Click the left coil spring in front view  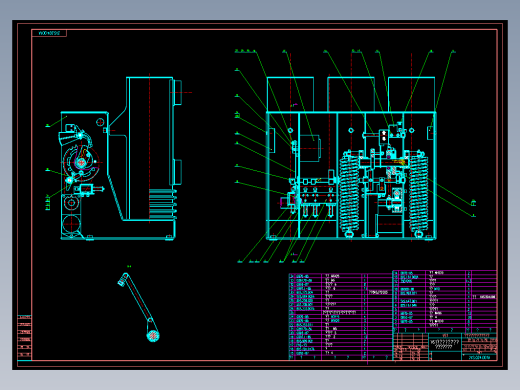pos(349,193)
